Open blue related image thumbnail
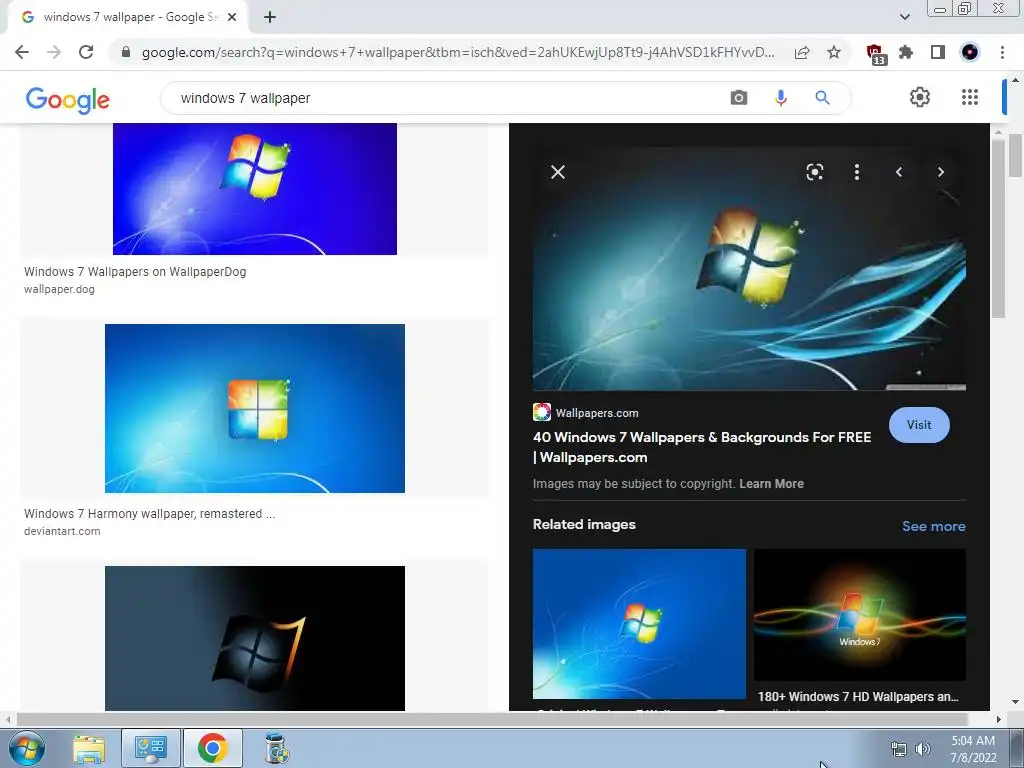This screenshot has height=768, width=1024. click(639, 624)
